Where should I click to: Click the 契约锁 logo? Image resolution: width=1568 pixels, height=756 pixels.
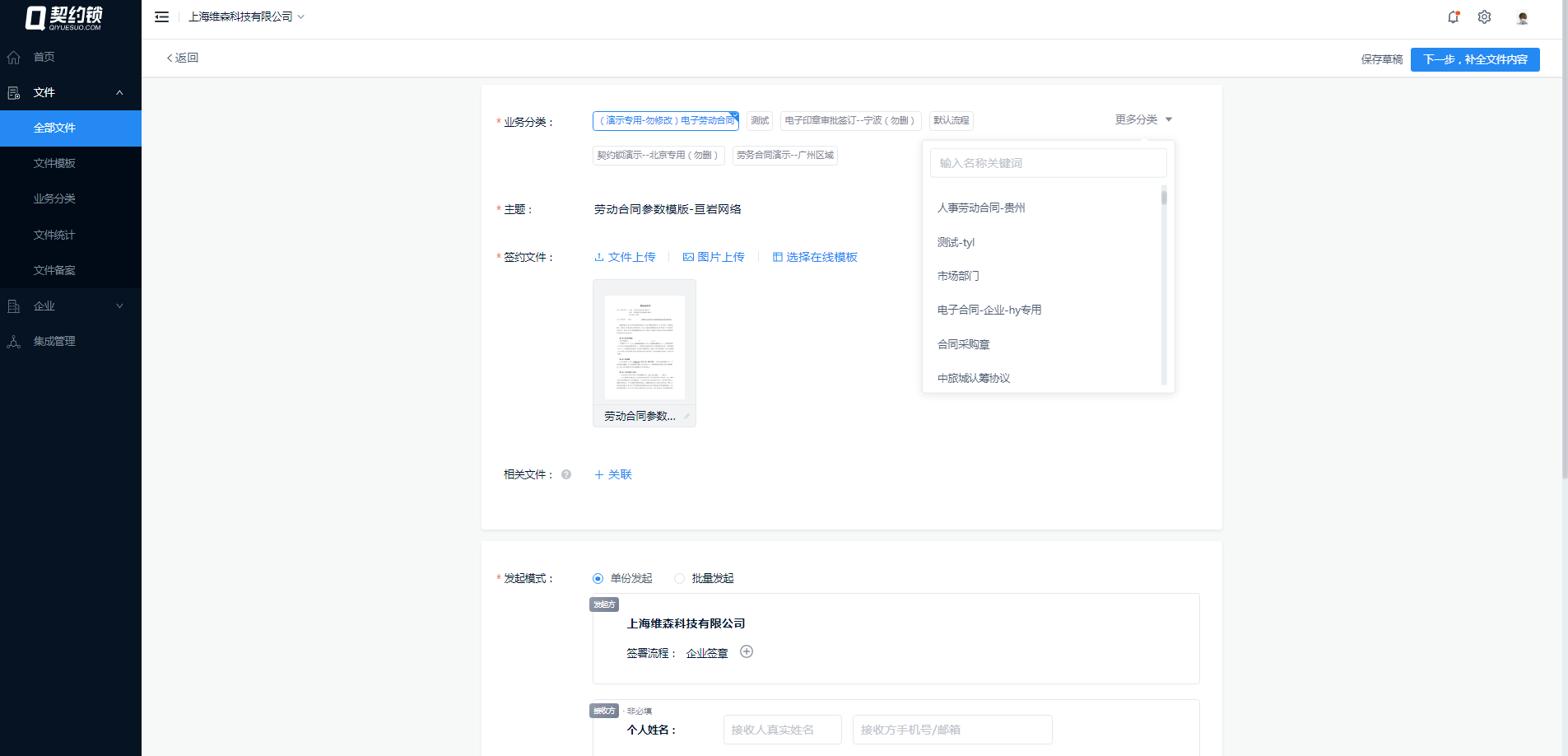(64, 17)
